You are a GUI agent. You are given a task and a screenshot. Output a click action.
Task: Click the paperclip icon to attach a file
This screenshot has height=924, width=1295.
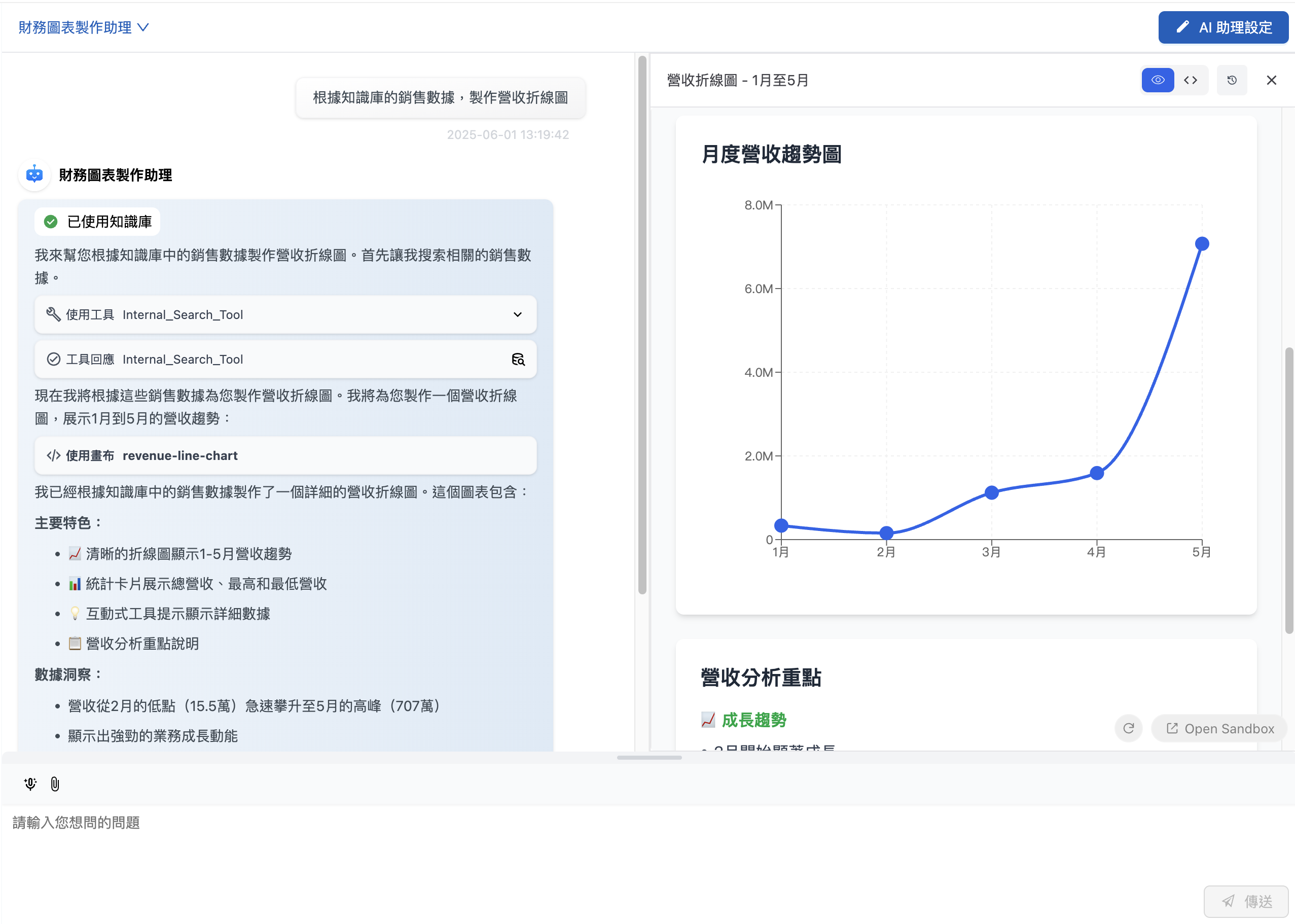(x=55, y=784)
